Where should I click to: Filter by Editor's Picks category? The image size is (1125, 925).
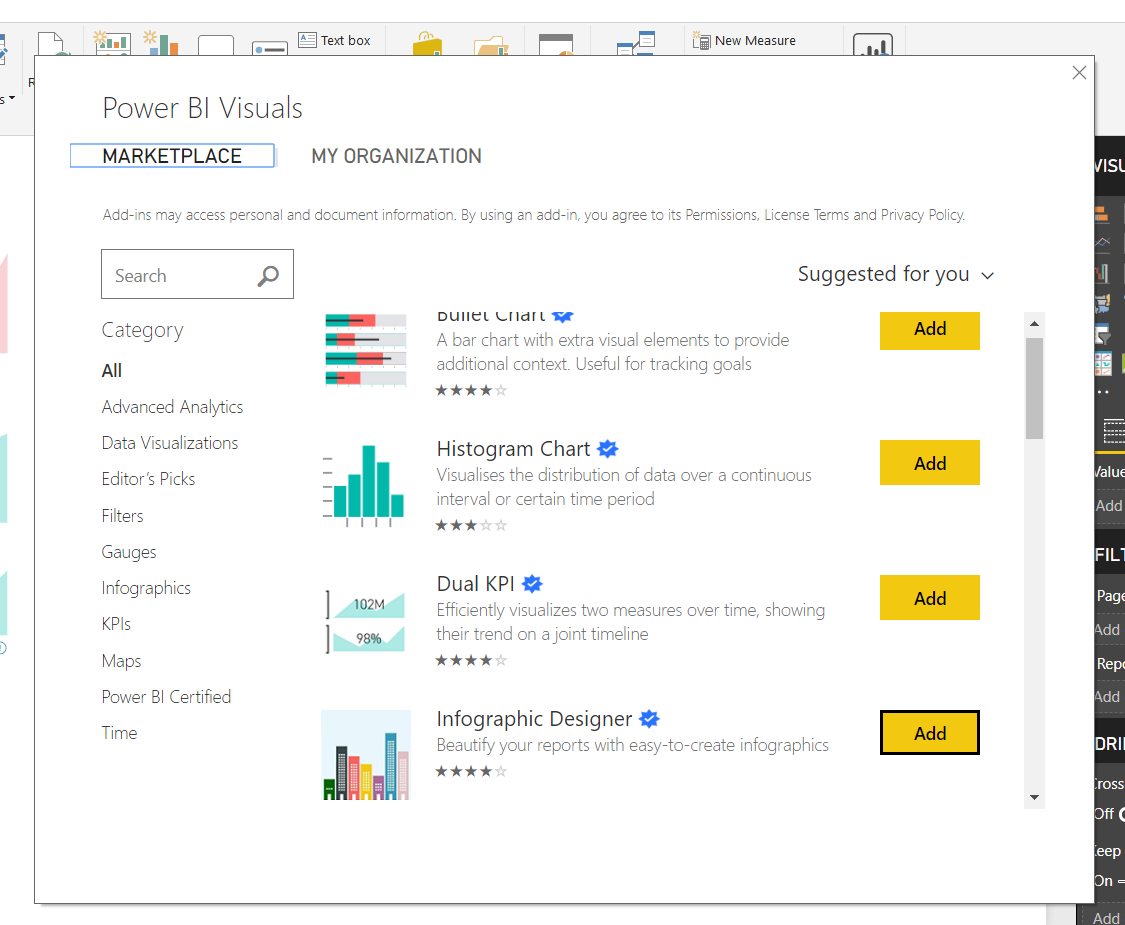[x=149, y=479]
